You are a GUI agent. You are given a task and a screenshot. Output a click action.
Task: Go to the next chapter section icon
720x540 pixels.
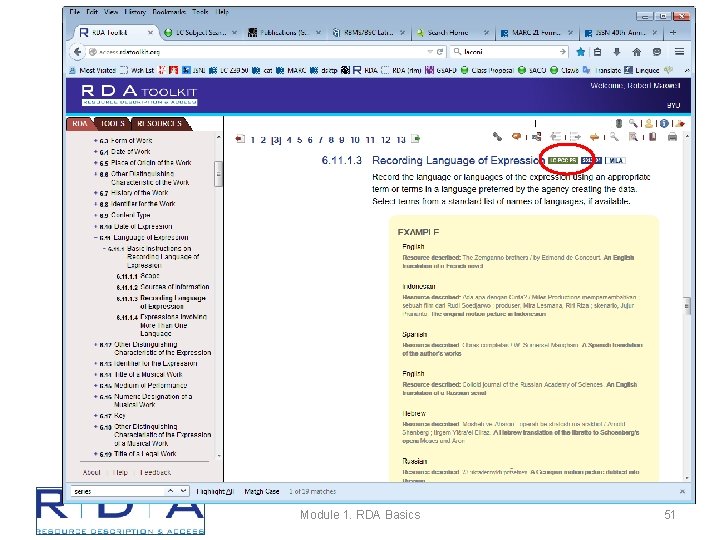coord(416,139)
